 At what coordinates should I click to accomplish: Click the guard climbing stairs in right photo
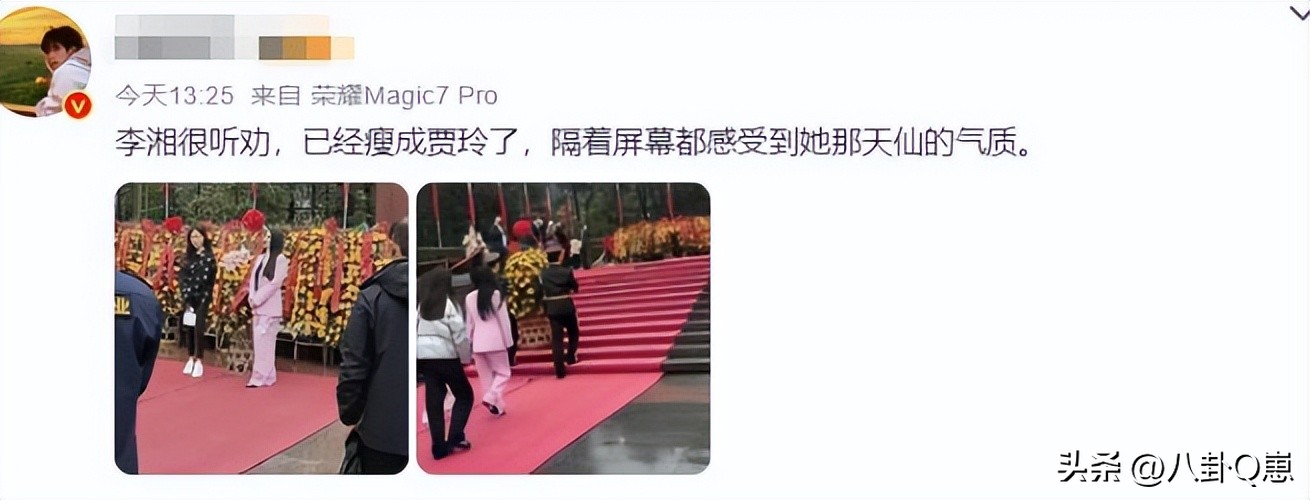pyautogui.click(x=559, y=310)
